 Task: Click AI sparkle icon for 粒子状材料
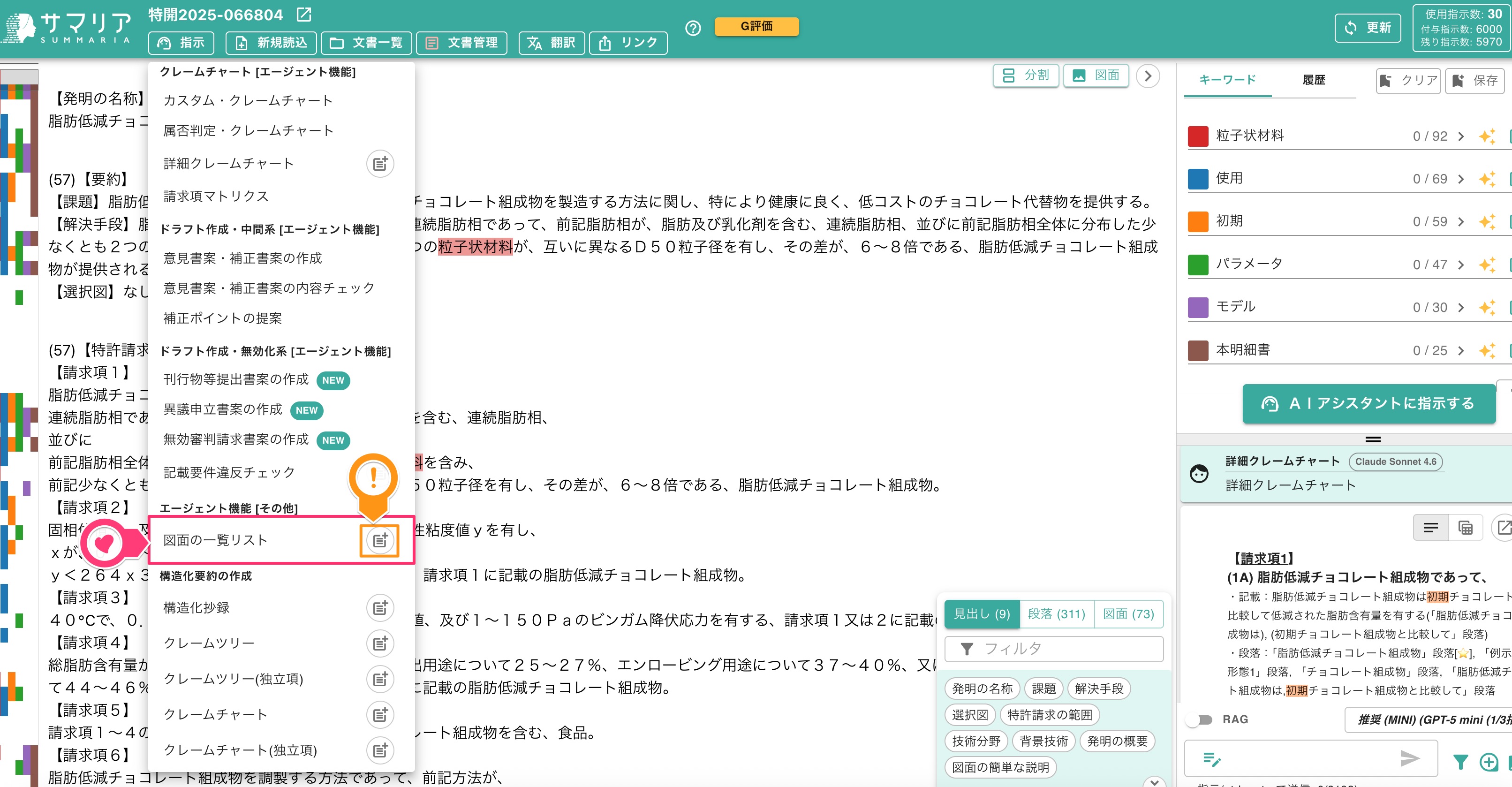pyautogui.click(x=1487, y=136)
